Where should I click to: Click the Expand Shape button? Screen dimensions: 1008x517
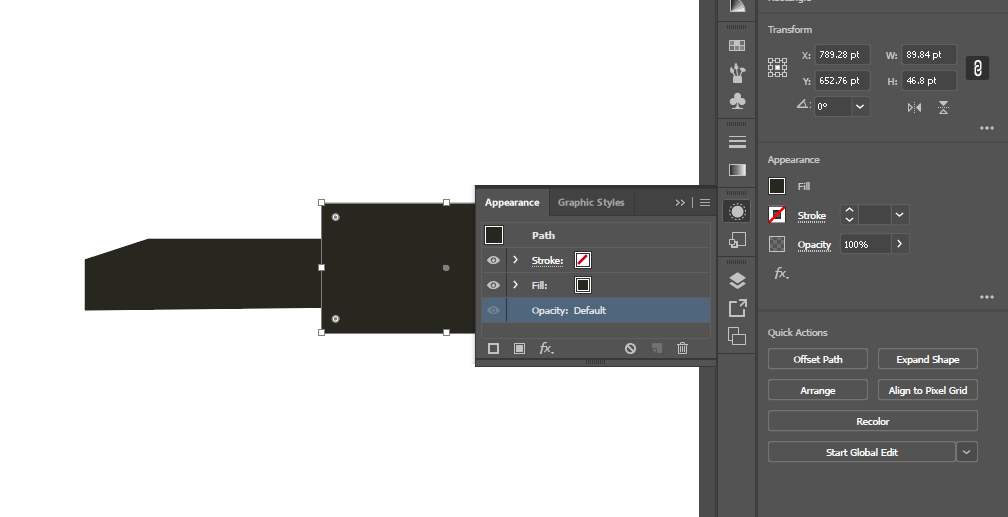point(928,359)
